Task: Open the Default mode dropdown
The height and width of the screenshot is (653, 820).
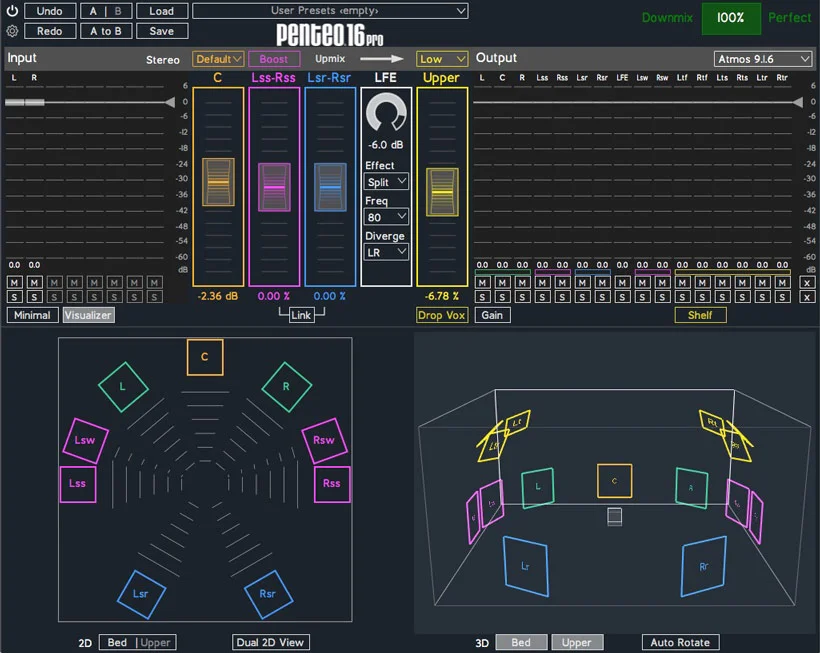Action: 218,59
